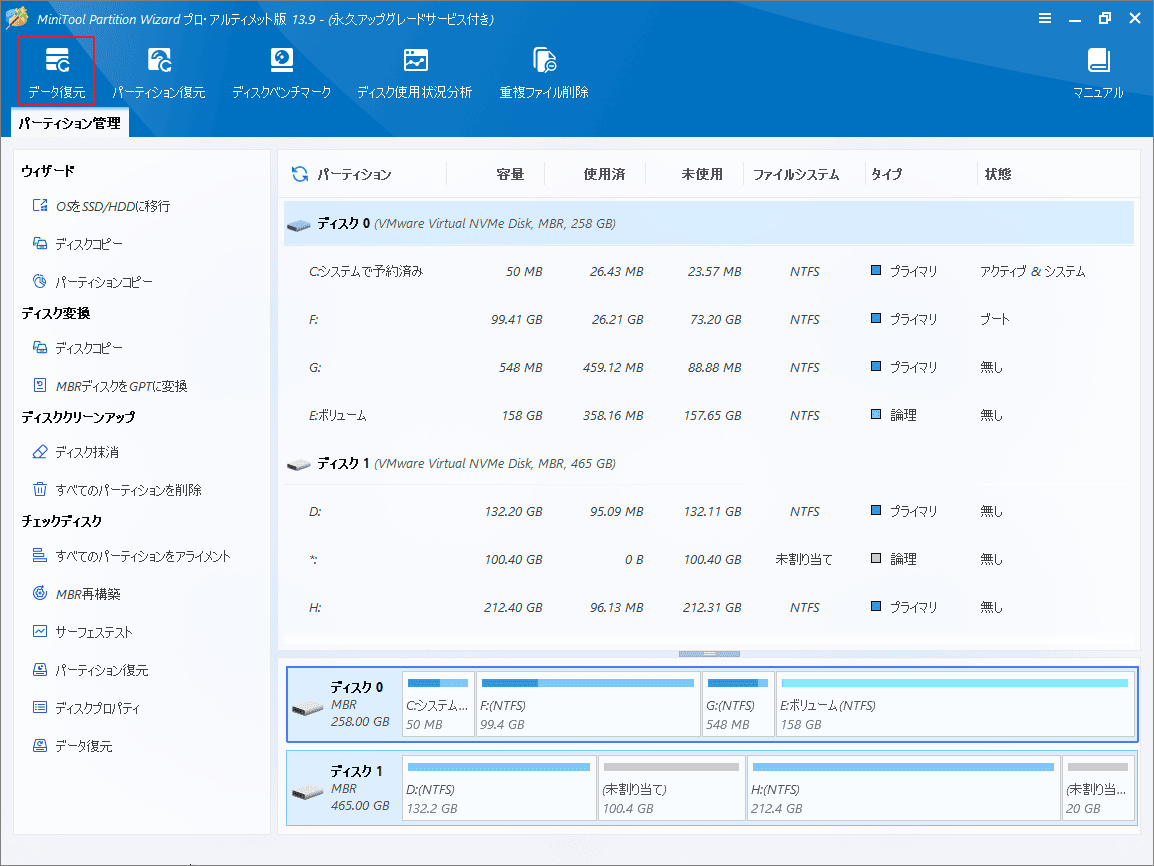
Task: Open ディスク使用状況分析 tool
Action: coord(414,72)
